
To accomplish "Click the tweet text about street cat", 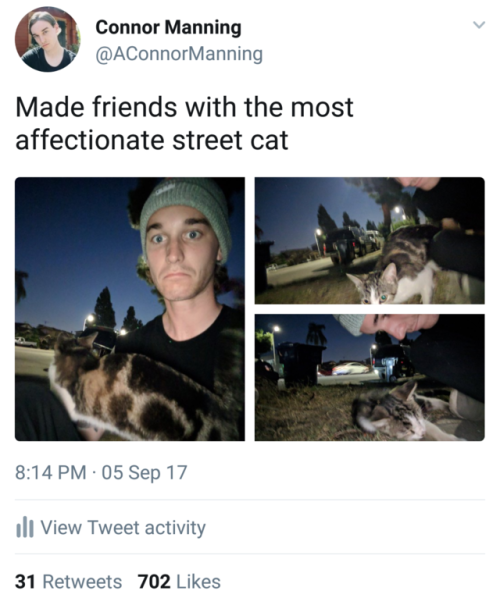I will coord(185,124).
